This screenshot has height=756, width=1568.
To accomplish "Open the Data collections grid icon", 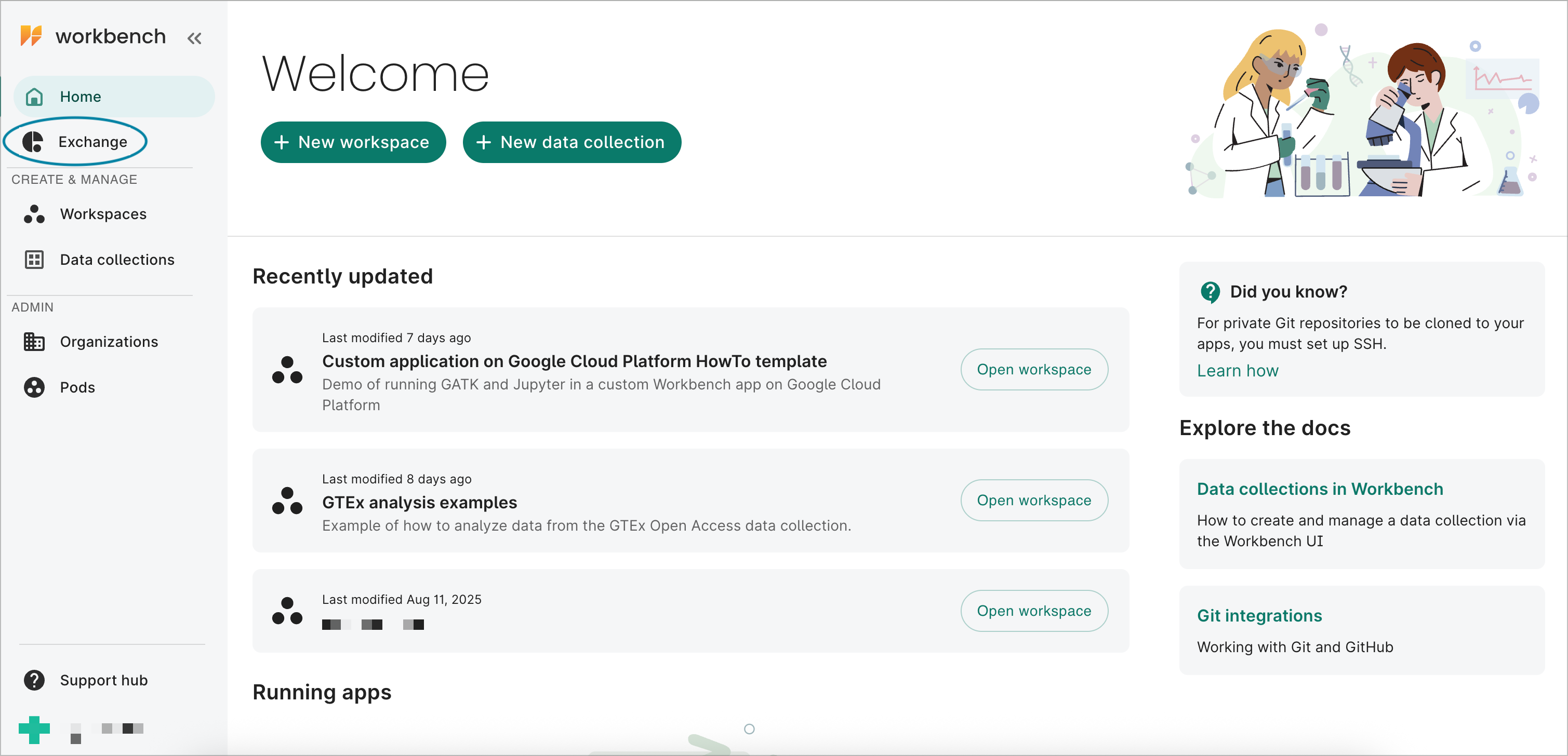I will pos(34,260).
